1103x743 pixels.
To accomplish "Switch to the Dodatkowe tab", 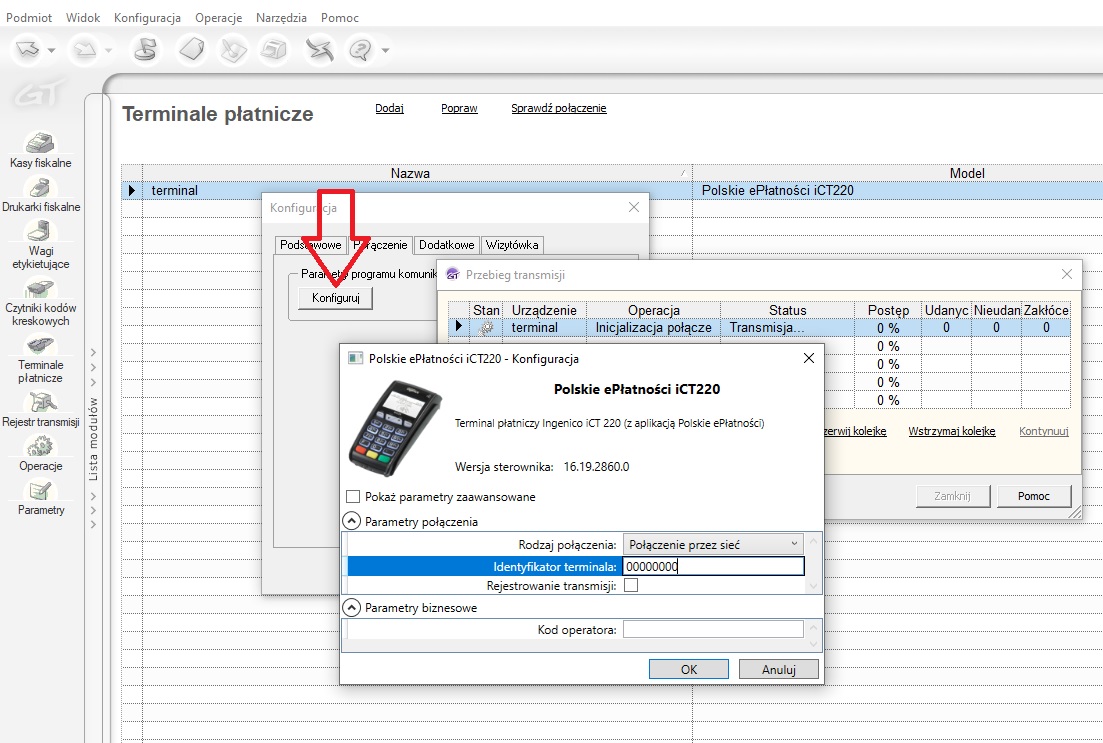I will 447,245.
